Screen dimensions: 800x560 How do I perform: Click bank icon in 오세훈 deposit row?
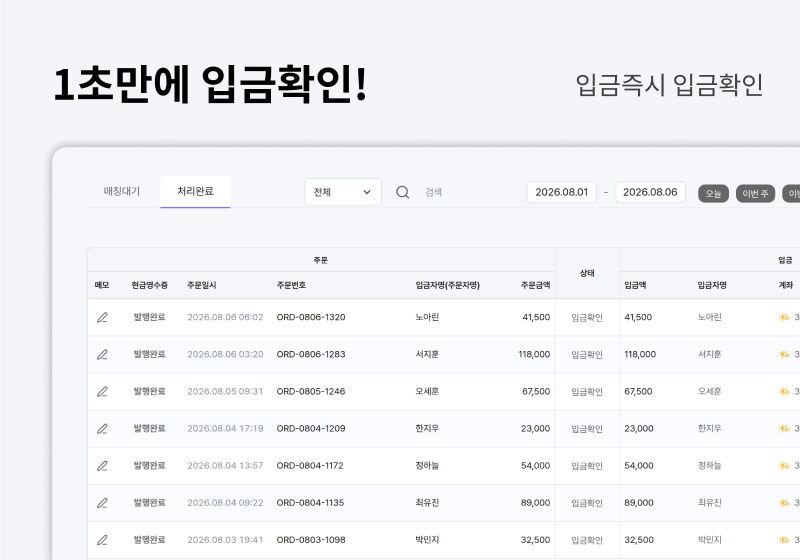coord(784,392)
